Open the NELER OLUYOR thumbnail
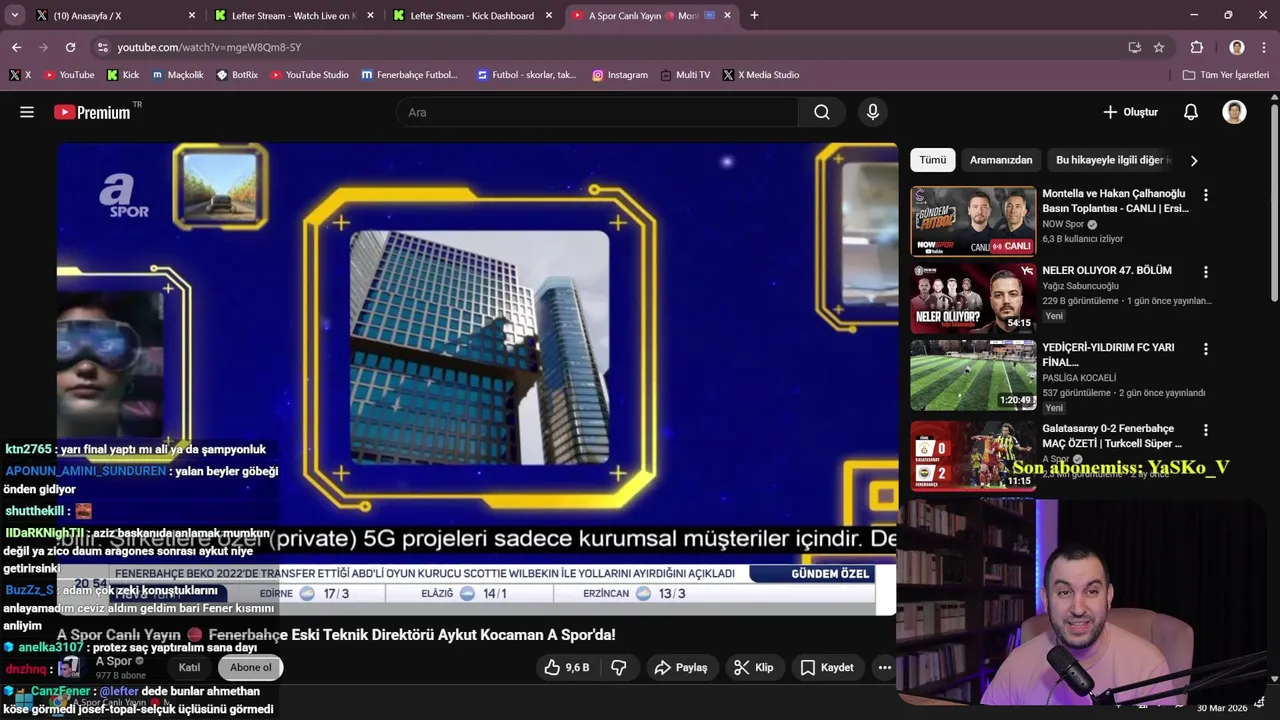This screenshot has height=720, width=1280. pyautogui.click(x=973, y=298)
